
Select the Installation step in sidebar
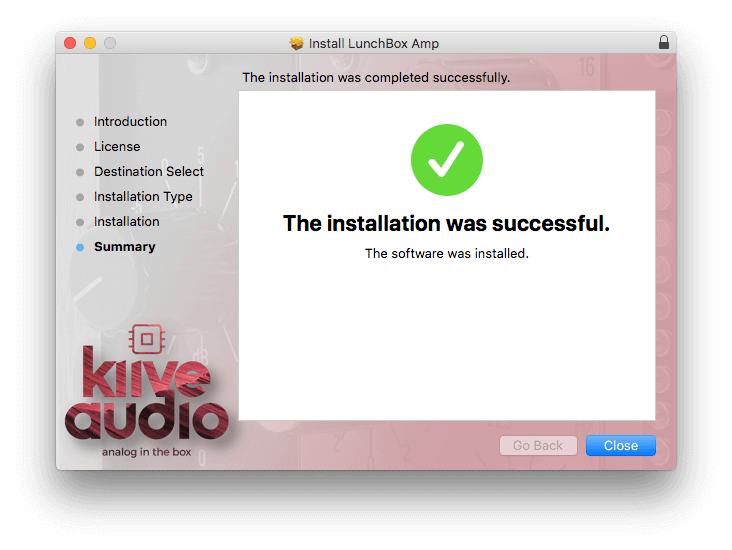pos(127,221)
